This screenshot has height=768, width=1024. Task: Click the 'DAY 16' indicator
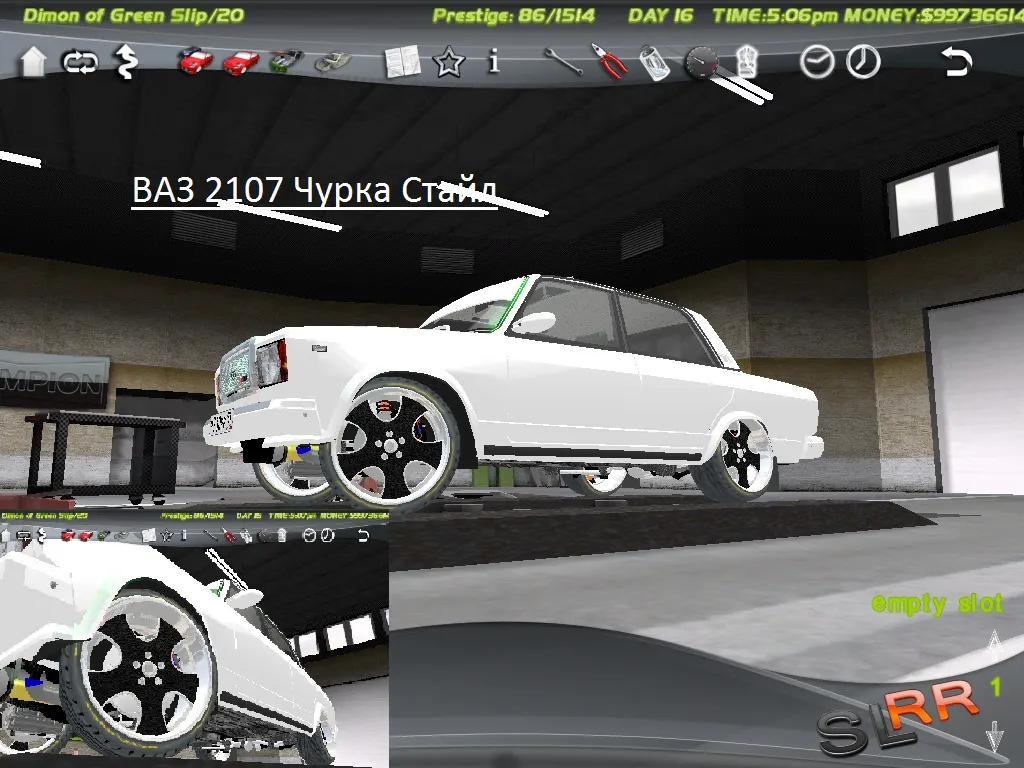click(x=660, y=15)
